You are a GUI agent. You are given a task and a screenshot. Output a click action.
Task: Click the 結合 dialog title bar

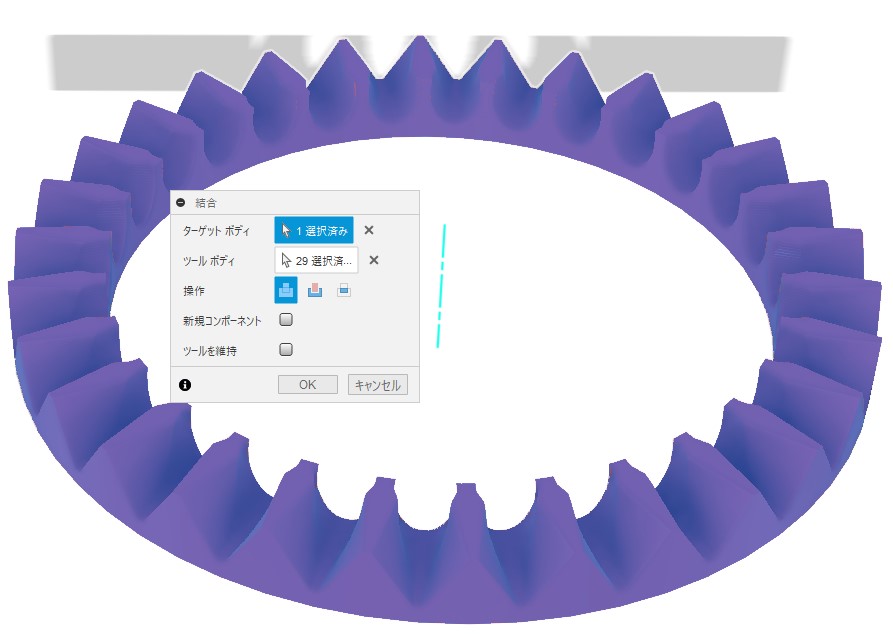pos(295,203)
